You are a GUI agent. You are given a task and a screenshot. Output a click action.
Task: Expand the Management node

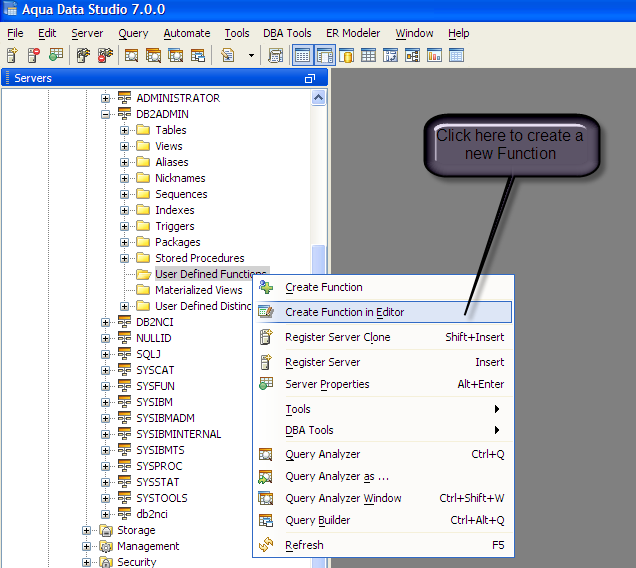[86, 546]
